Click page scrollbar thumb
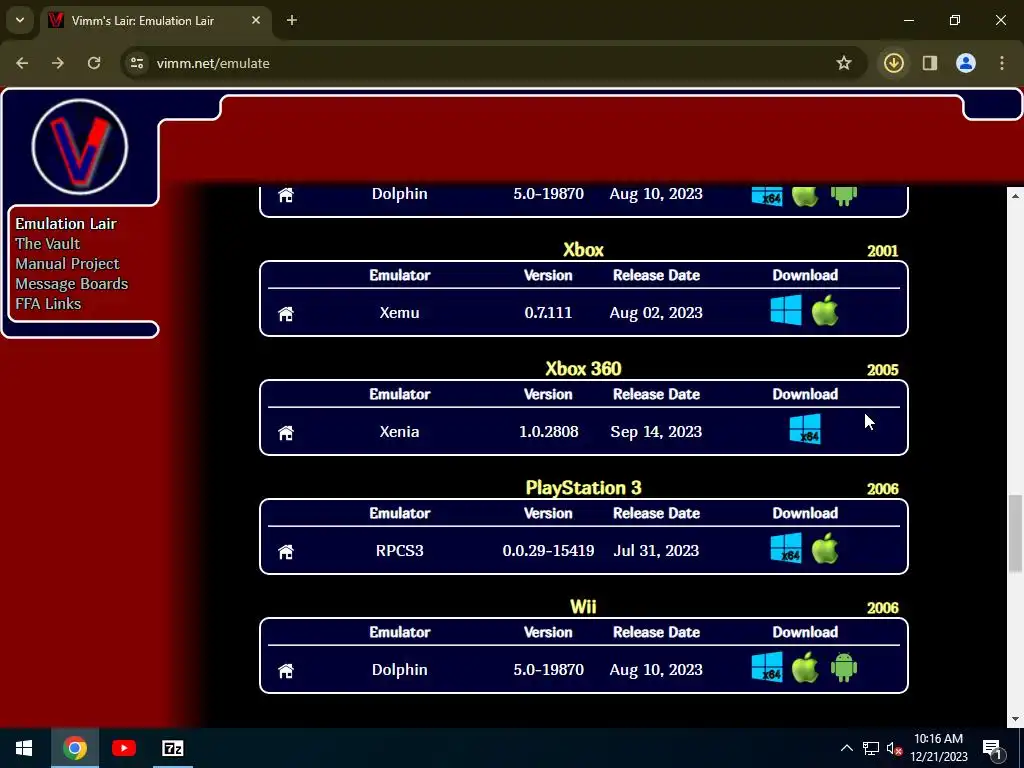This screenshot has width=1024, height=768. pyautogui.click(x=1015, y=534)
